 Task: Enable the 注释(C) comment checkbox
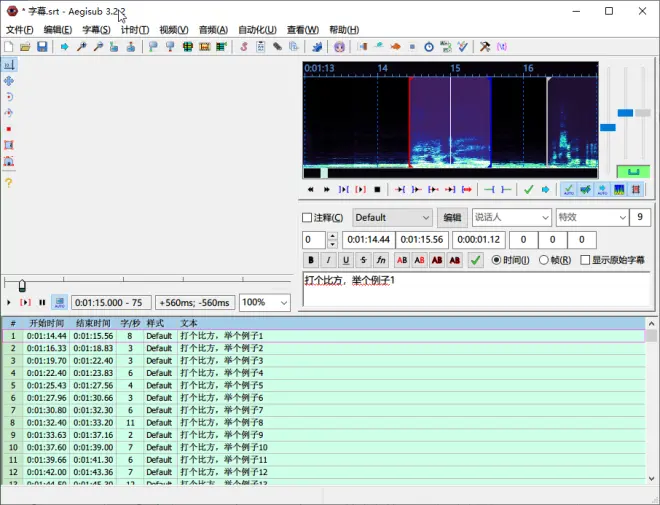[x=307, y=218]
